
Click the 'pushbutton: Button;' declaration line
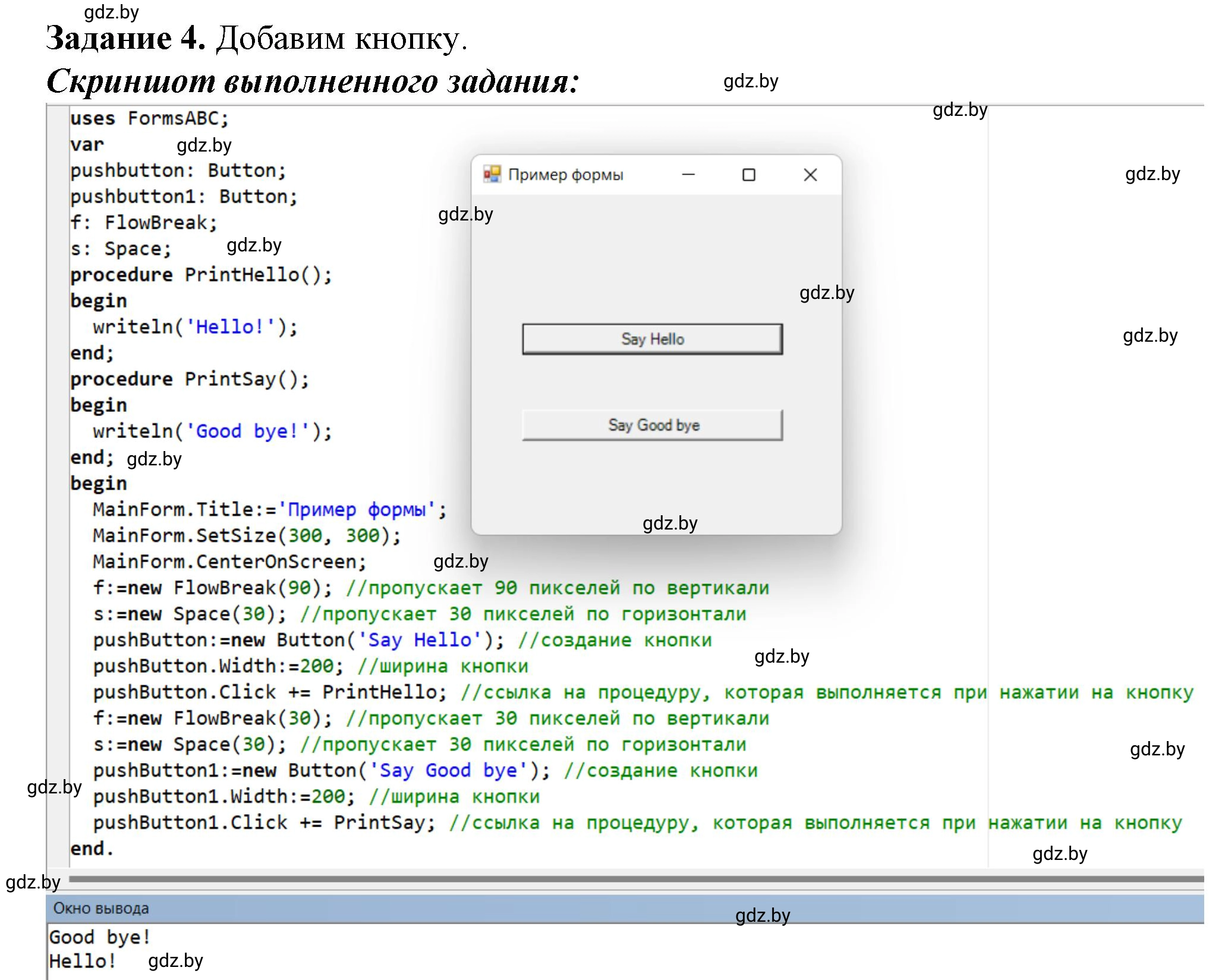coord(178,171)
